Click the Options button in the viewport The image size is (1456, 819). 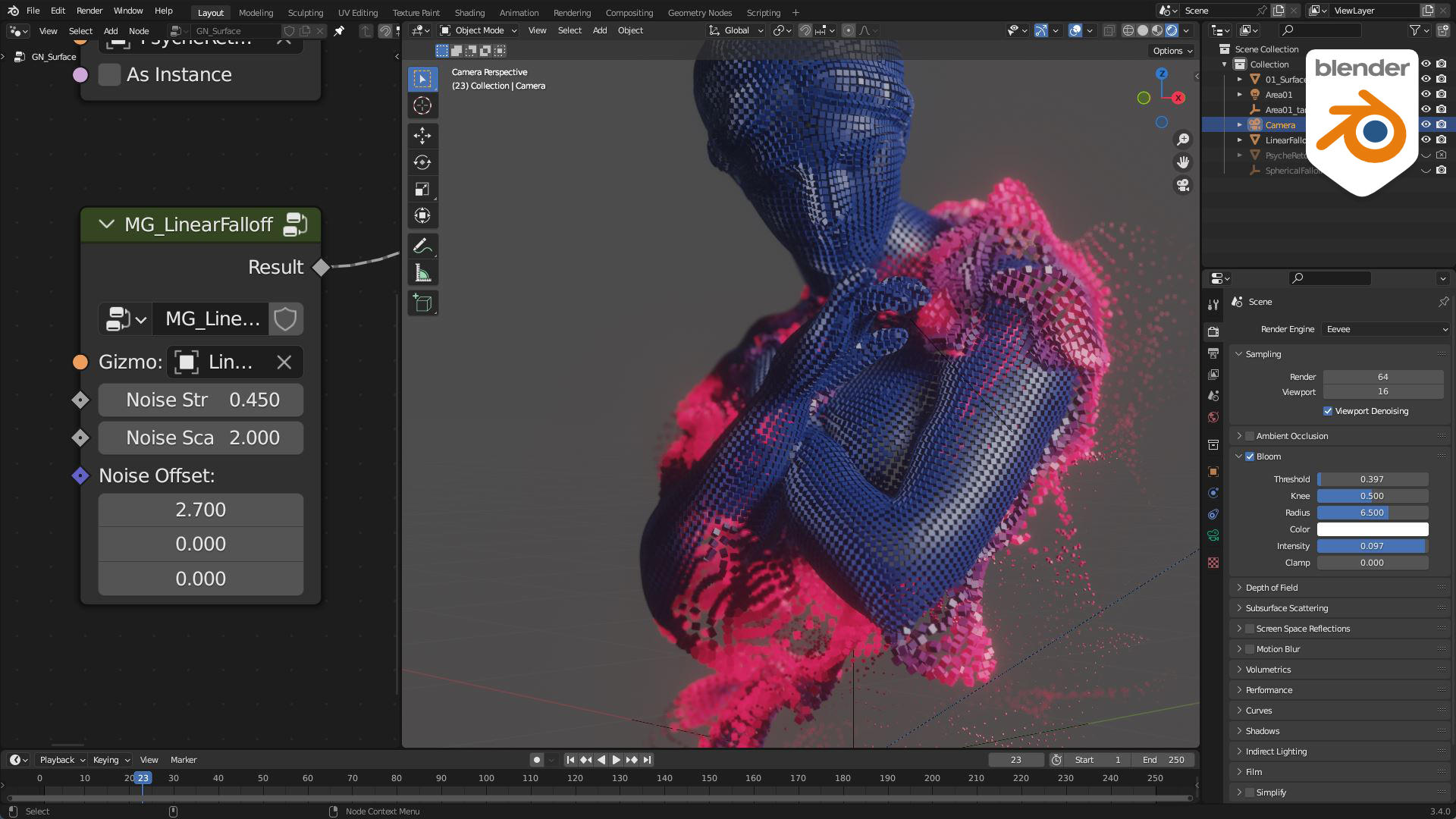point(1170,50)
